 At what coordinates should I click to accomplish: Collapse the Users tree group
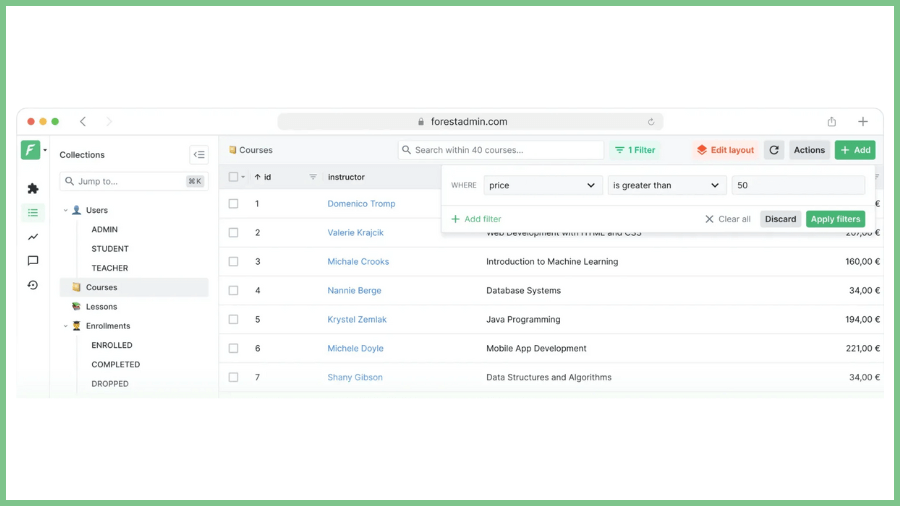point(66,211)
